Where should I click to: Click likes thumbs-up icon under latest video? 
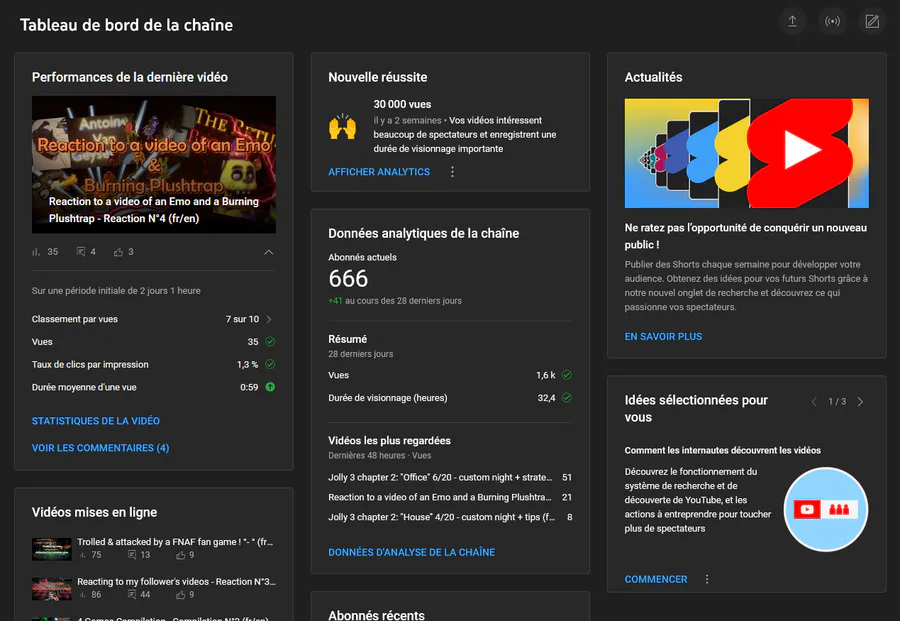(x=118, y=252)
